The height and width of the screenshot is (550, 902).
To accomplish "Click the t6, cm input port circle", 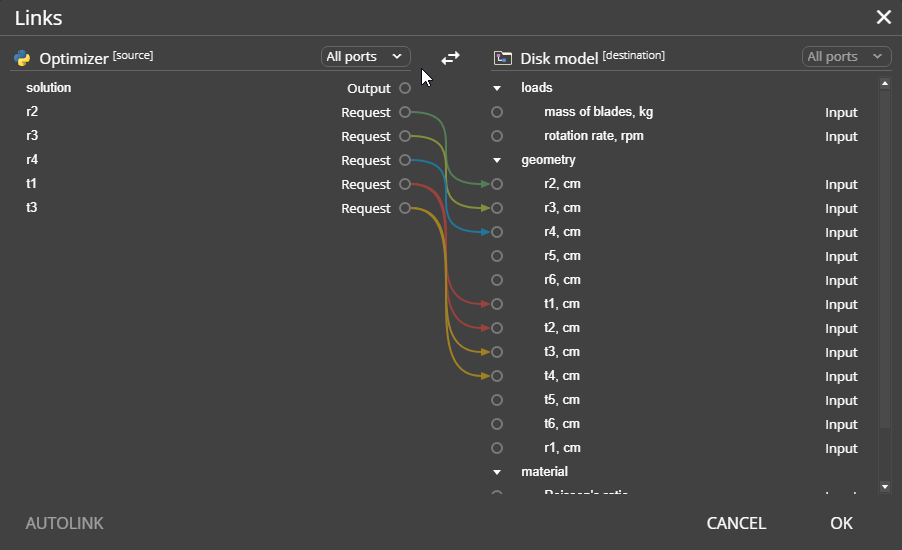I will (497, 424).
